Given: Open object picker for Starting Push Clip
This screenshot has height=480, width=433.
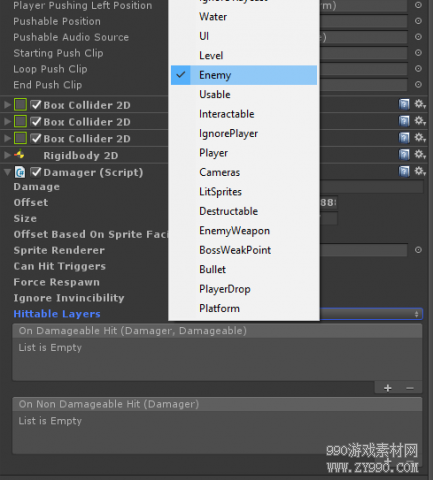Looking at the screenshot, I should pyautogui.click(x=418, y=53).
